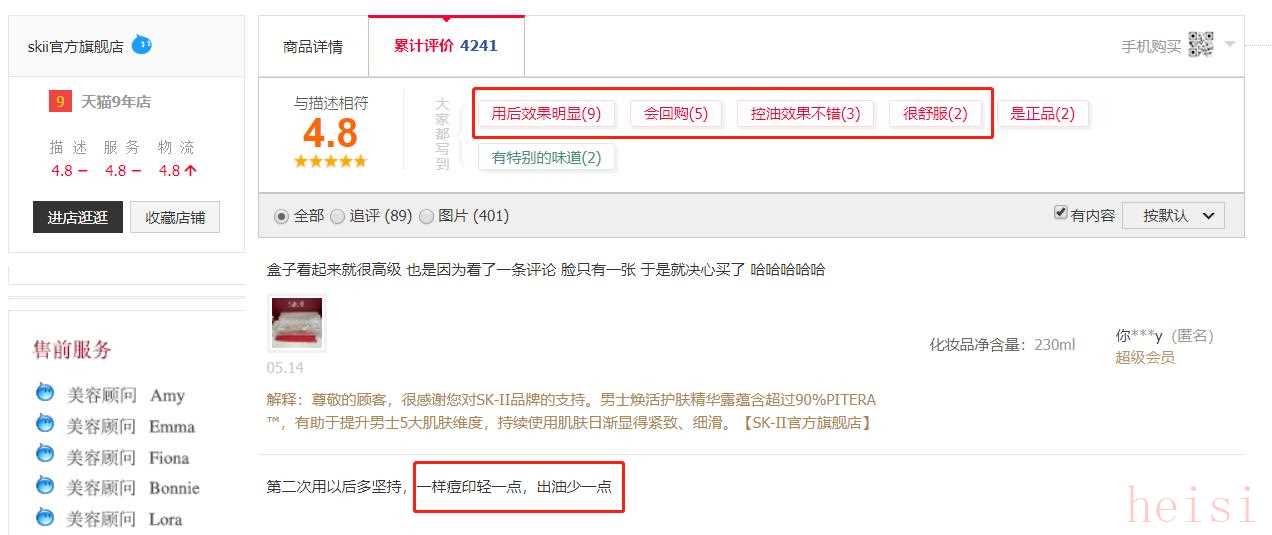Viewport: 1272px width, 535px height.
Task: Expand the arrow next to 手机购买
Action: tap(1229, 44)
